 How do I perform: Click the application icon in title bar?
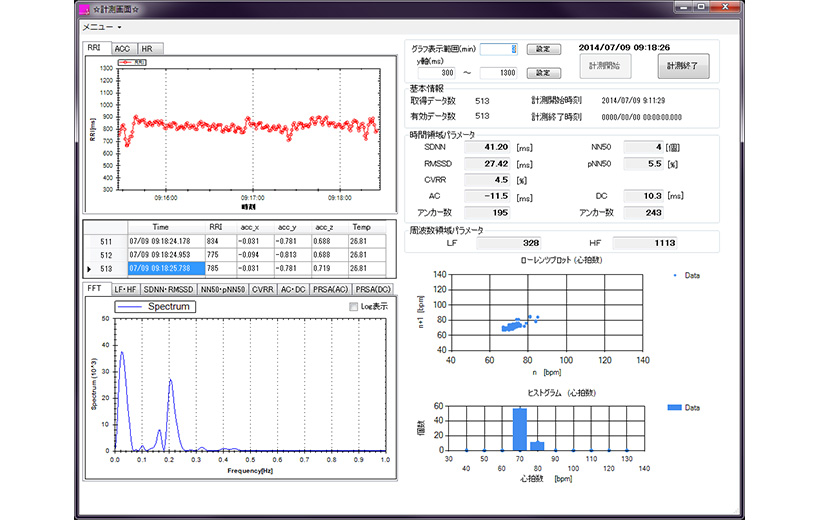(84, 9)
